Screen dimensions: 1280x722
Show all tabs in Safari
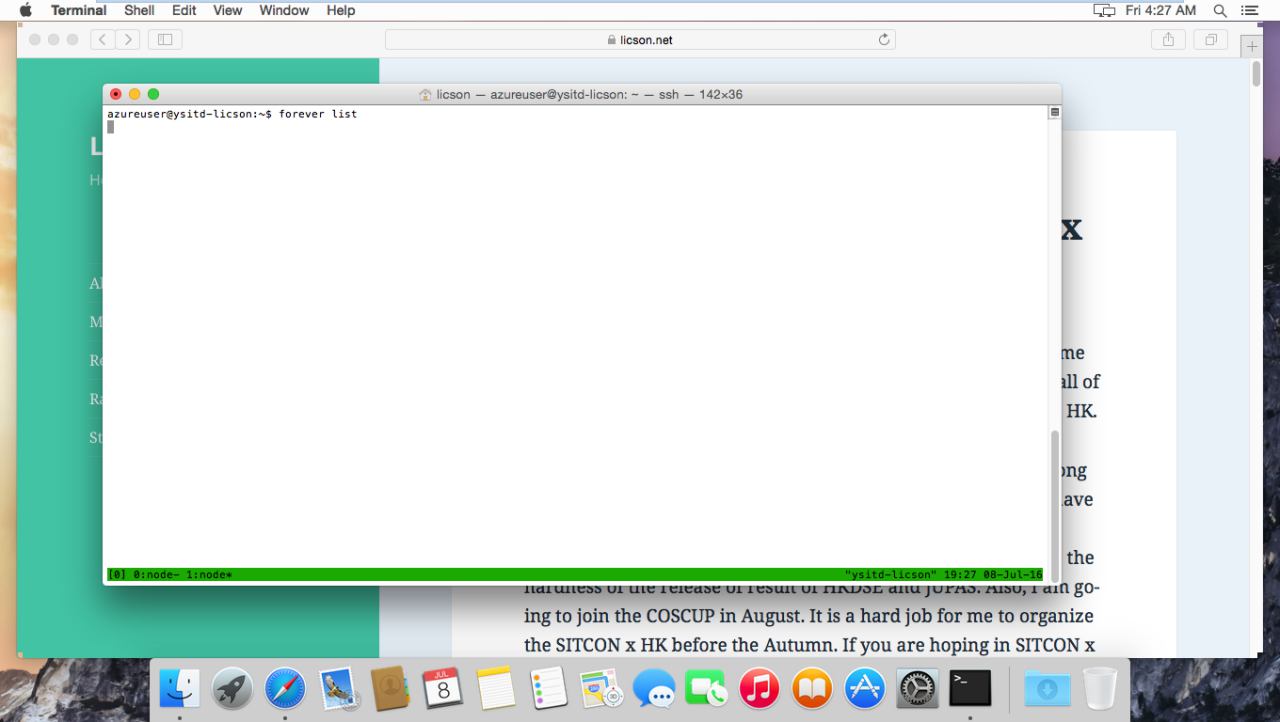click(x=1209, y=40)
